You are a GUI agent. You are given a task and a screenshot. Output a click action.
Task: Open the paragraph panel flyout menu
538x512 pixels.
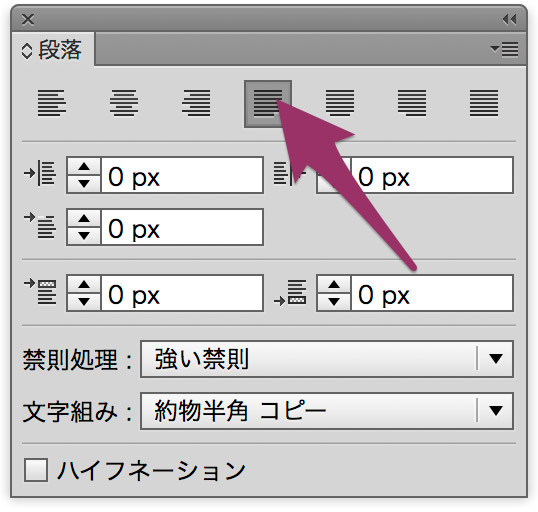coord(504,49)
